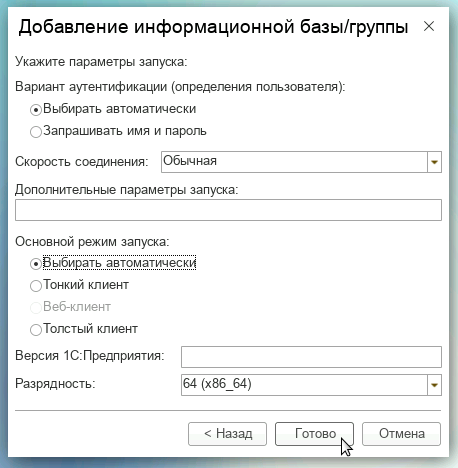The width and height of the screenshot is (458, 468).
Task: Cancel the dialog with 'Отмена'
Action: click(401, 434)
